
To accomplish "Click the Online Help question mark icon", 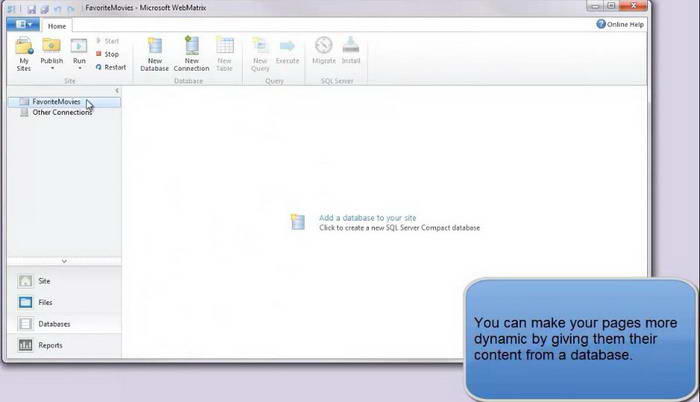I will [x=601, y=24].
